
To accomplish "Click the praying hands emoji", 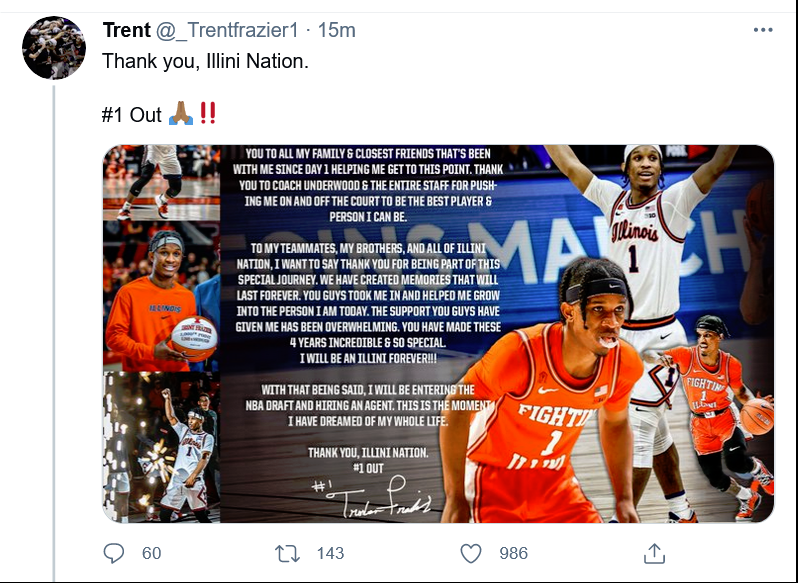I will [x=180, y=115].
